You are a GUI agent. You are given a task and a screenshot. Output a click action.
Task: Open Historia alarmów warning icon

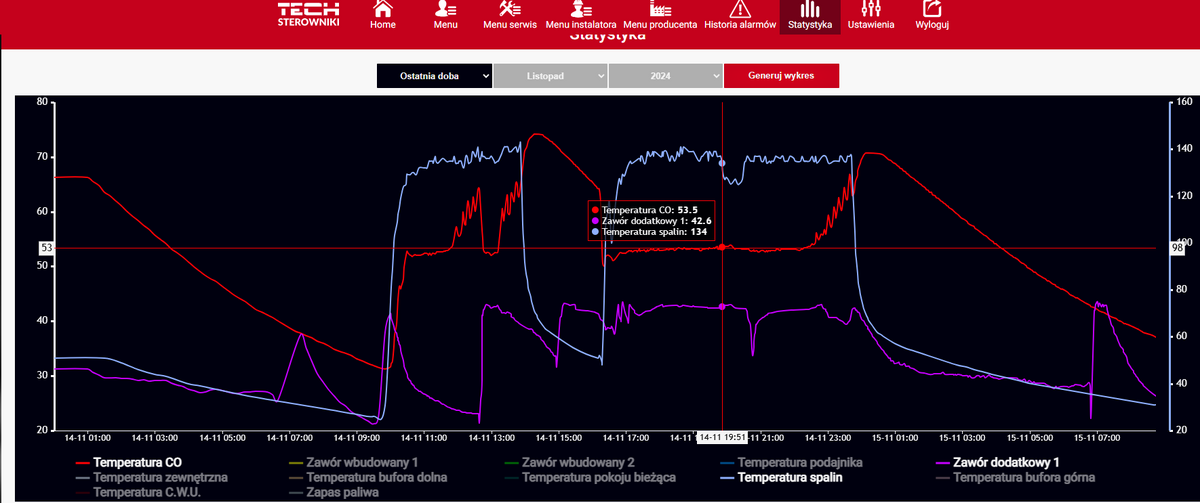[x=740, y=9]
